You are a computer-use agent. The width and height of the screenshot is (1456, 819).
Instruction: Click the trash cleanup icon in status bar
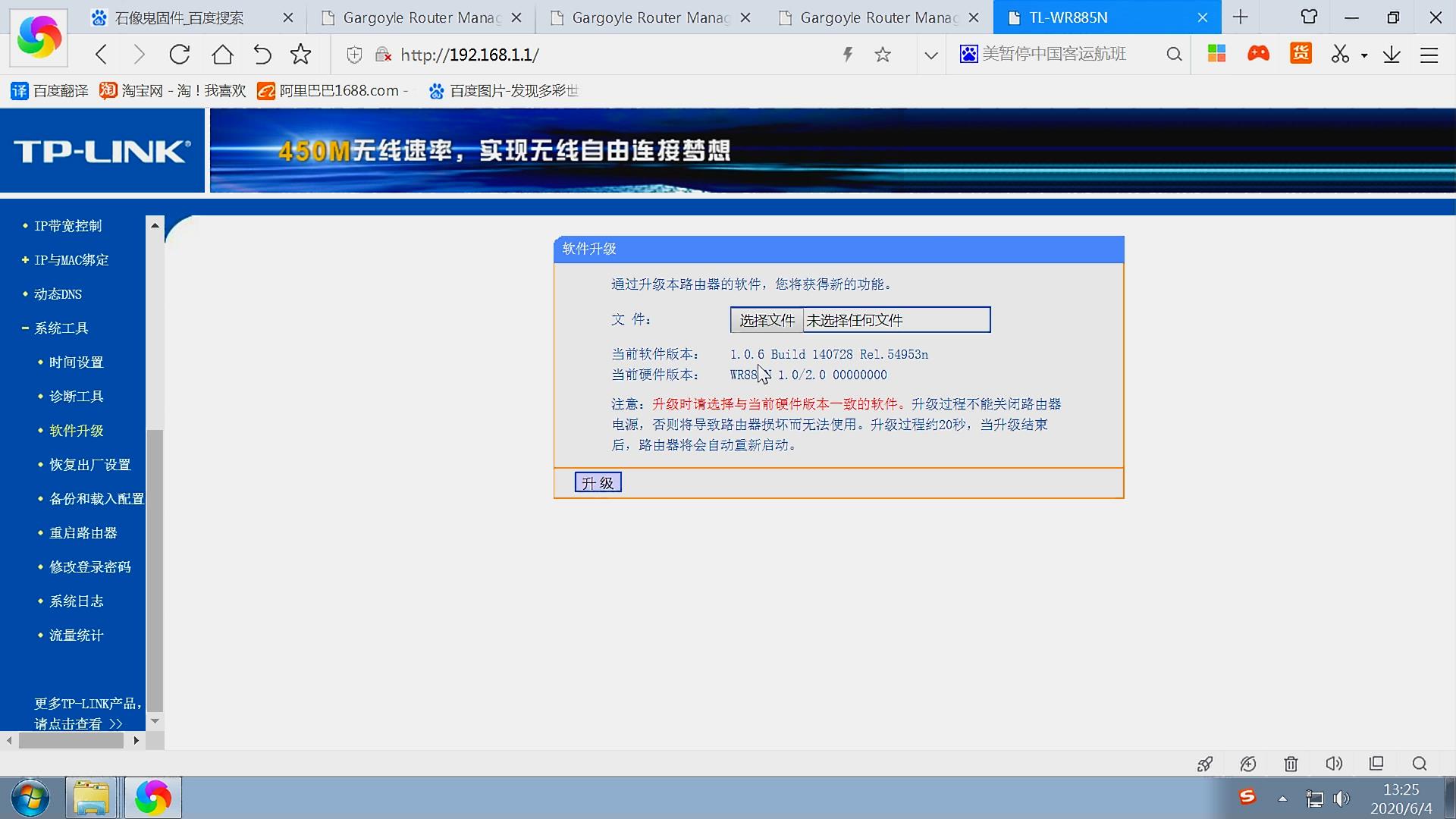1290,764
